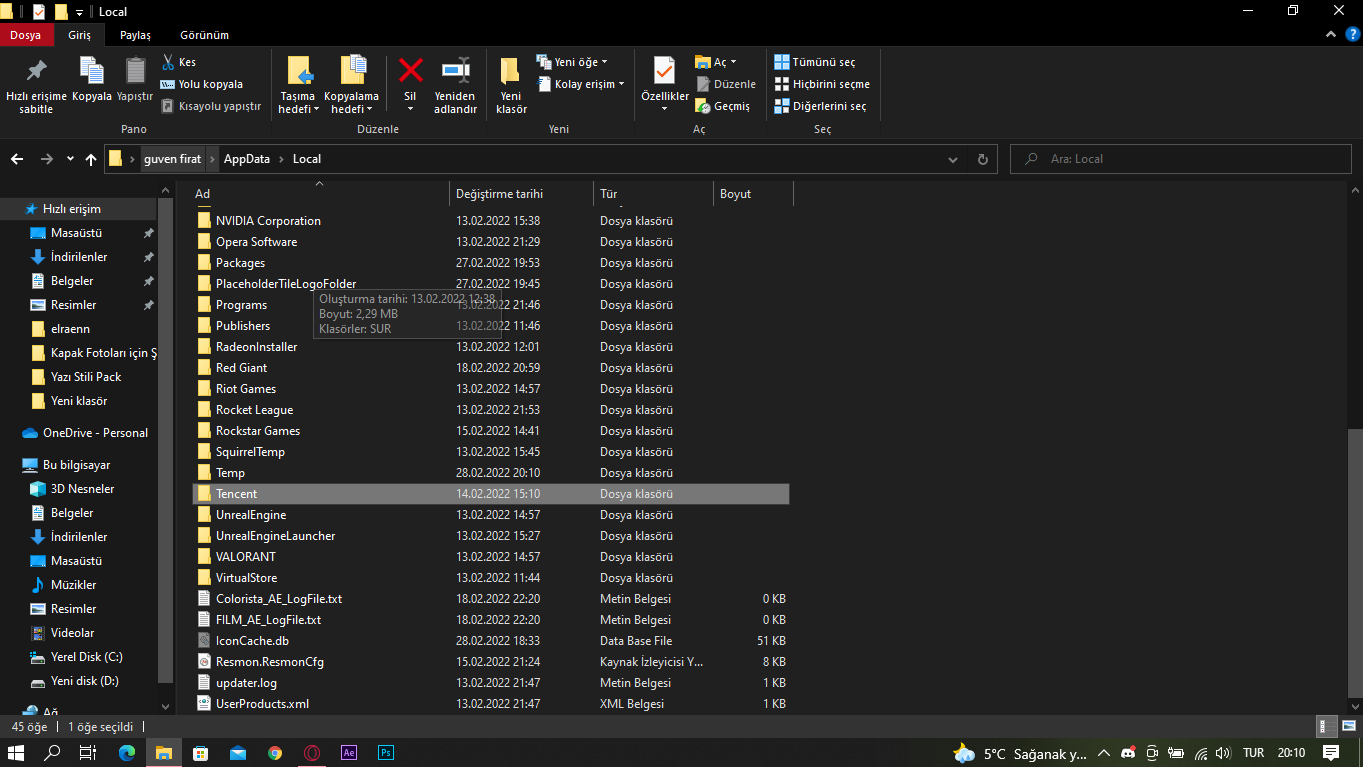Image resolution: width=1363 pixels, height=767 pixels.
Task: Expand the Aç dropdown in ribbon
Action: click(x=717, y=62)
